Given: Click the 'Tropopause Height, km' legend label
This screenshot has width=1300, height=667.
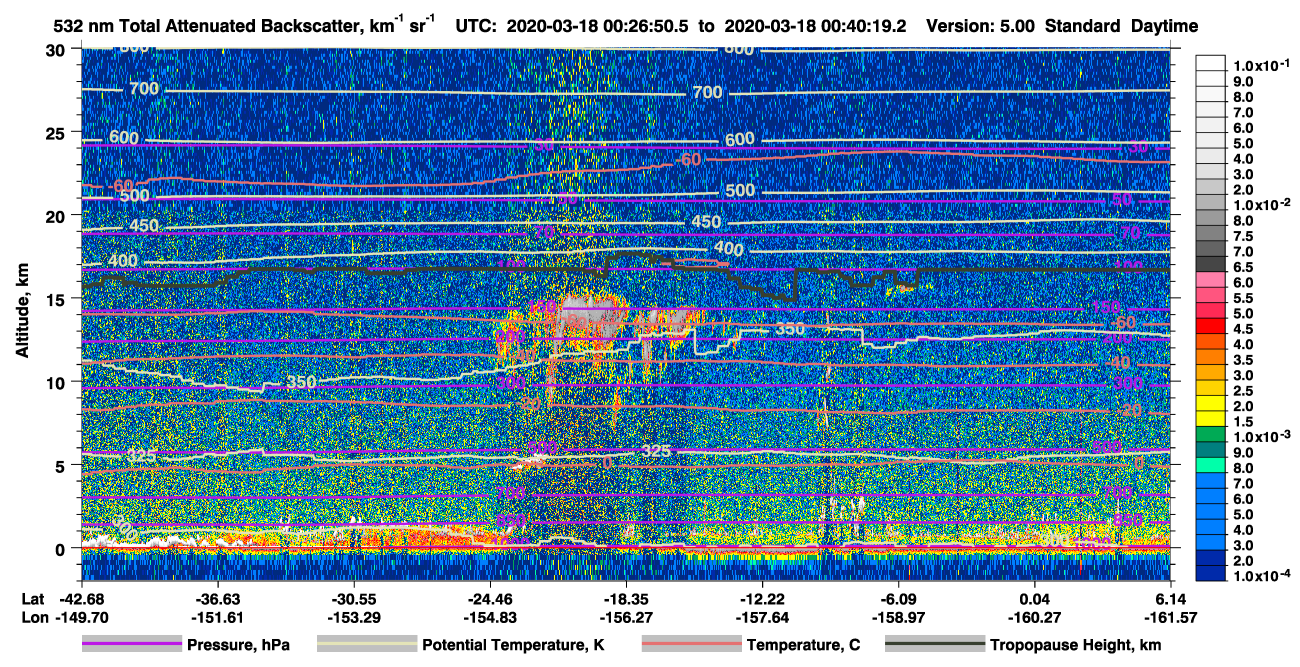Looking at the screenshot, I should (1075, 646).
